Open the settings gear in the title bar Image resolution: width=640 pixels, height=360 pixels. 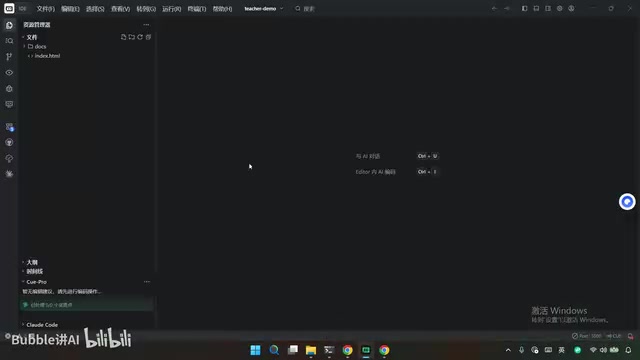pyautogui.click(x=560, y=9)
